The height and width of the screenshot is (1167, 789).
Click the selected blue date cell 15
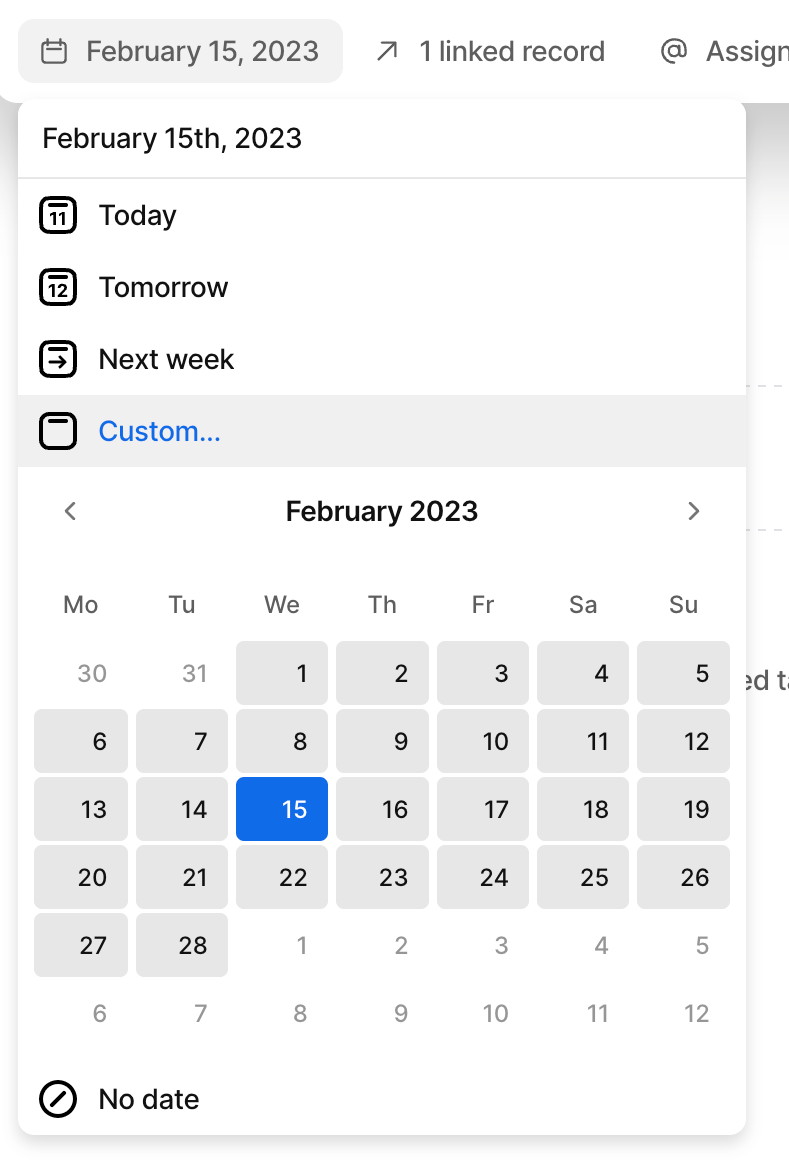click(x=281, y=809)
